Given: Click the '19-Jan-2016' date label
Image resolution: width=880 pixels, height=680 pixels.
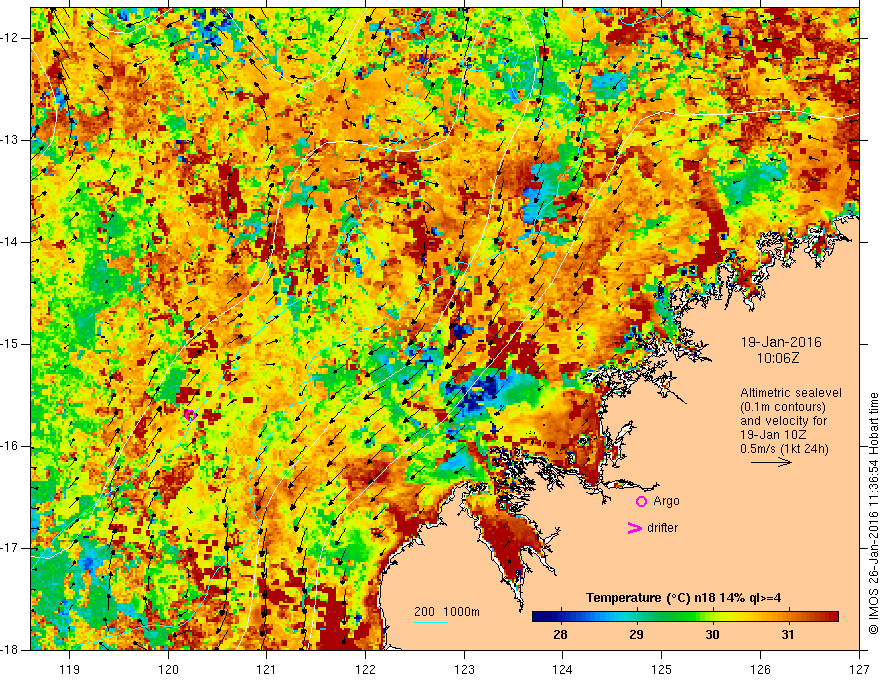Looking at the screenshot, I should click(x=781, y=342).
